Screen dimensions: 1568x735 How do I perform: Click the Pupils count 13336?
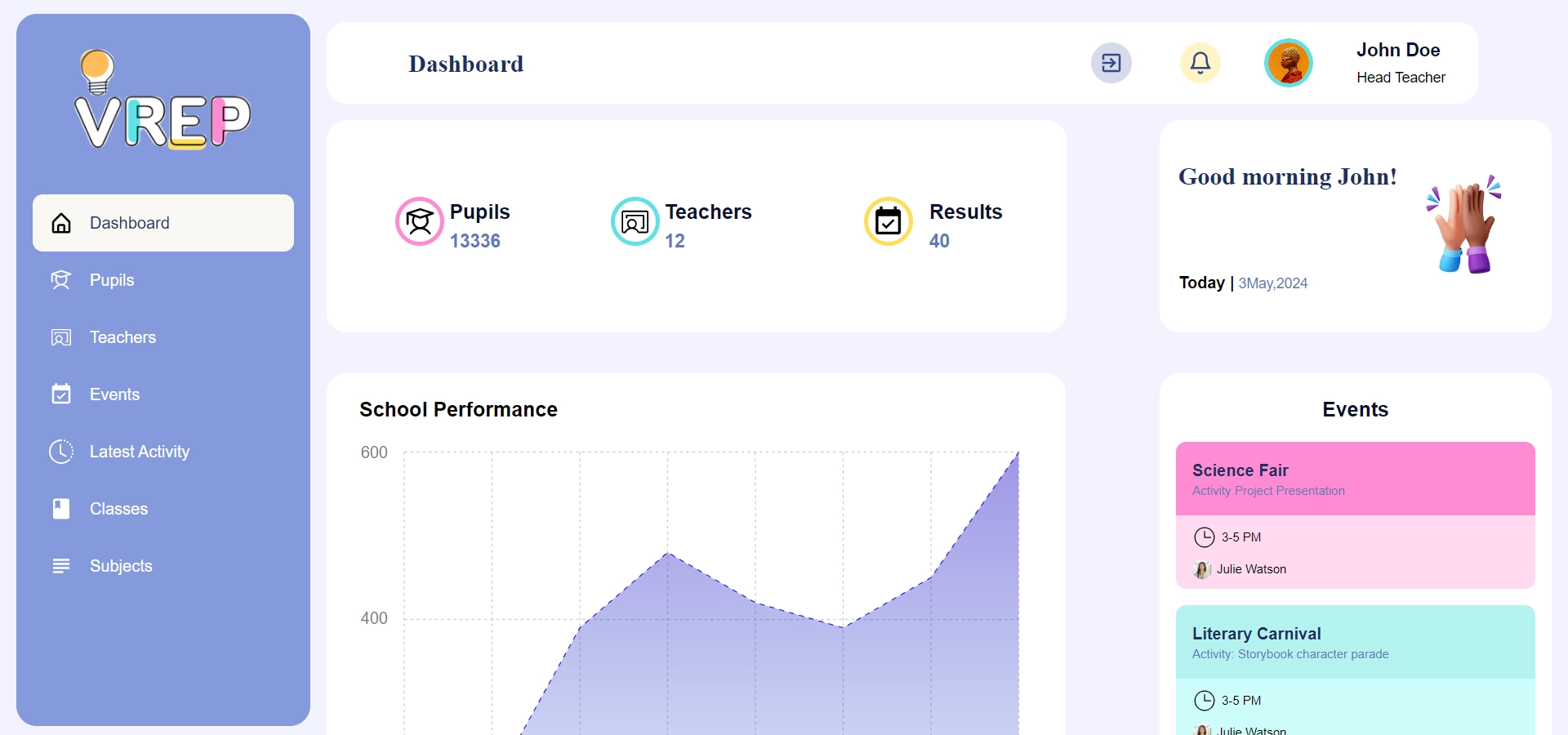[x=475, y=241]
